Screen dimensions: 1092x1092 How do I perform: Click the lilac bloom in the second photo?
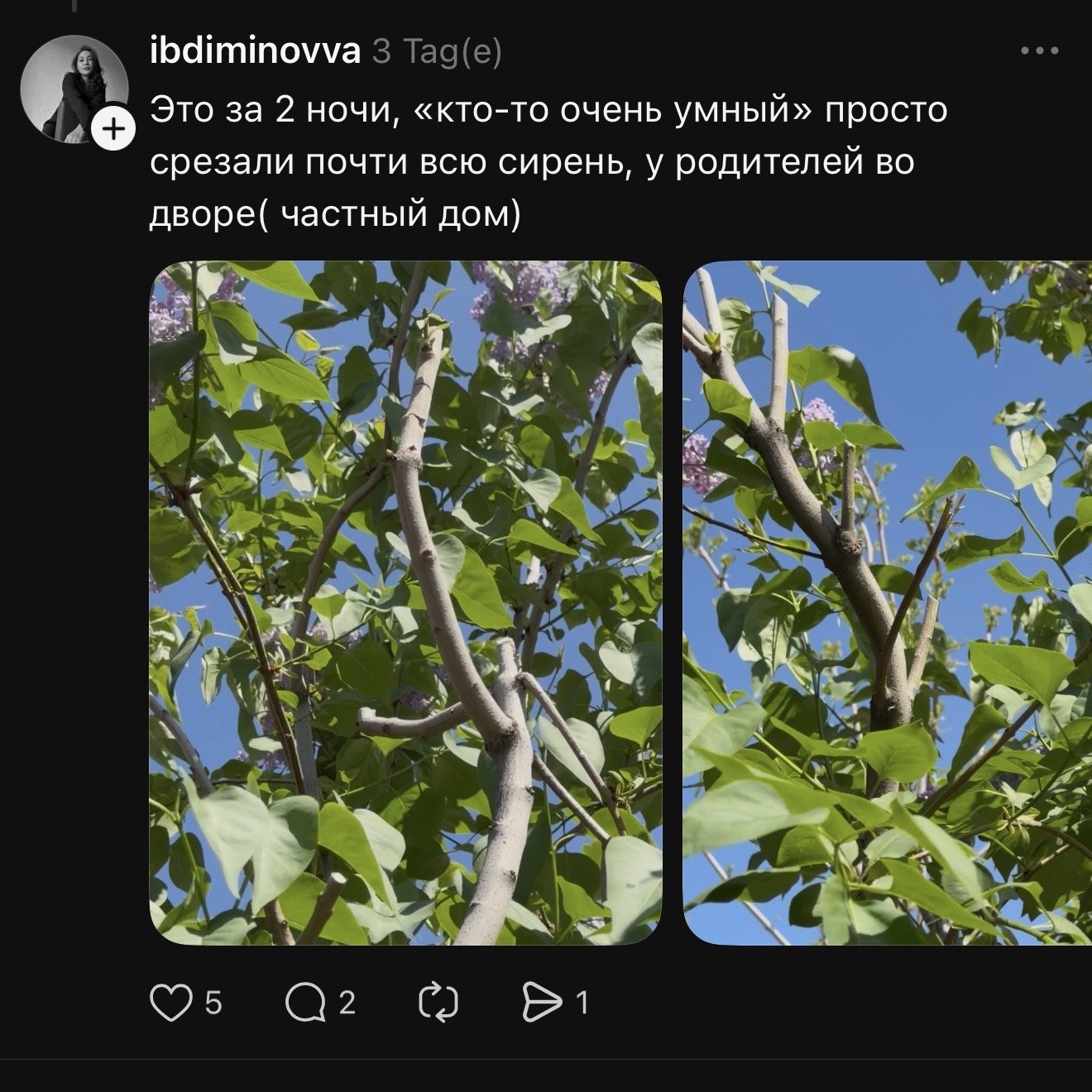815,412
